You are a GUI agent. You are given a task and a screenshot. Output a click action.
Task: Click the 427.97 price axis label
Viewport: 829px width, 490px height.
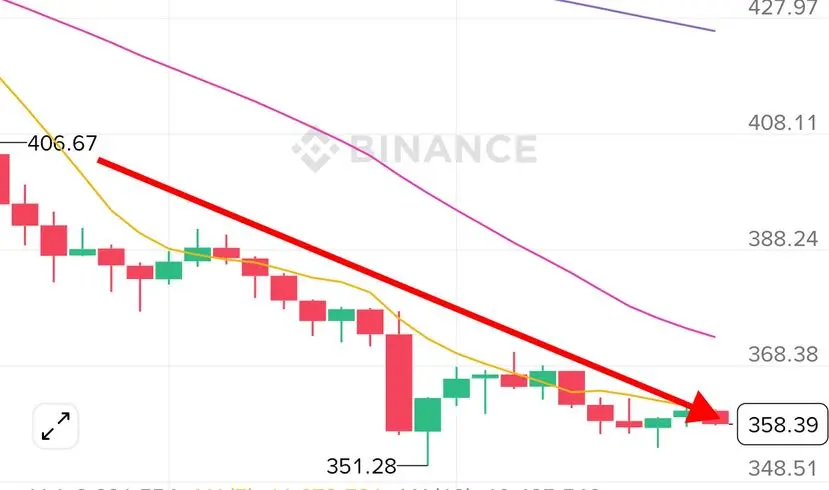pyautogui.click(x=782, y=8)
